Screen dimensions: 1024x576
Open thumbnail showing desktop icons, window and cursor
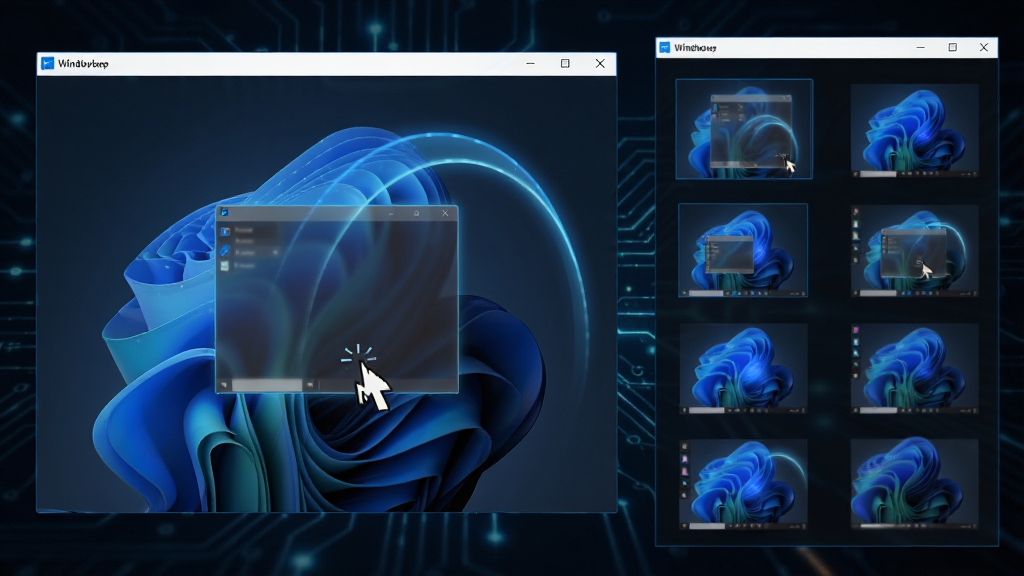coord(914,251)
